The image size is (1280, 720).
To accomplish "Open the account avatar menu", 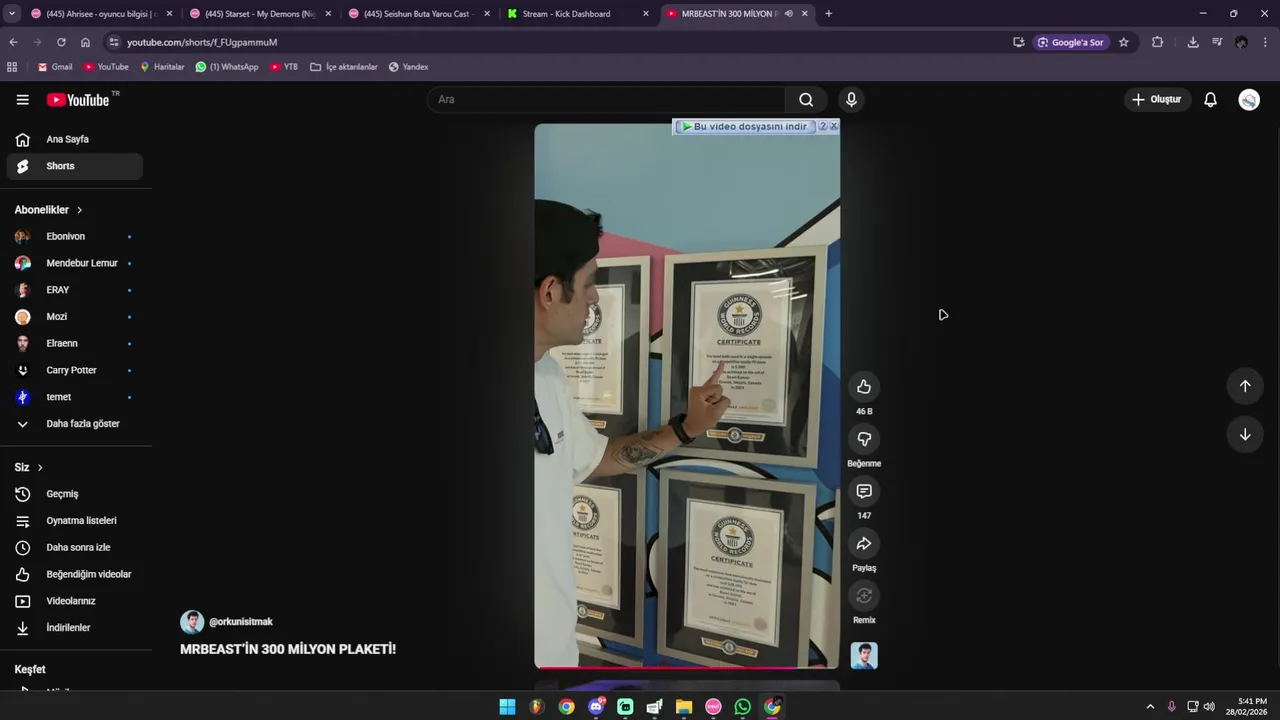I will [x=1249, y=99].
